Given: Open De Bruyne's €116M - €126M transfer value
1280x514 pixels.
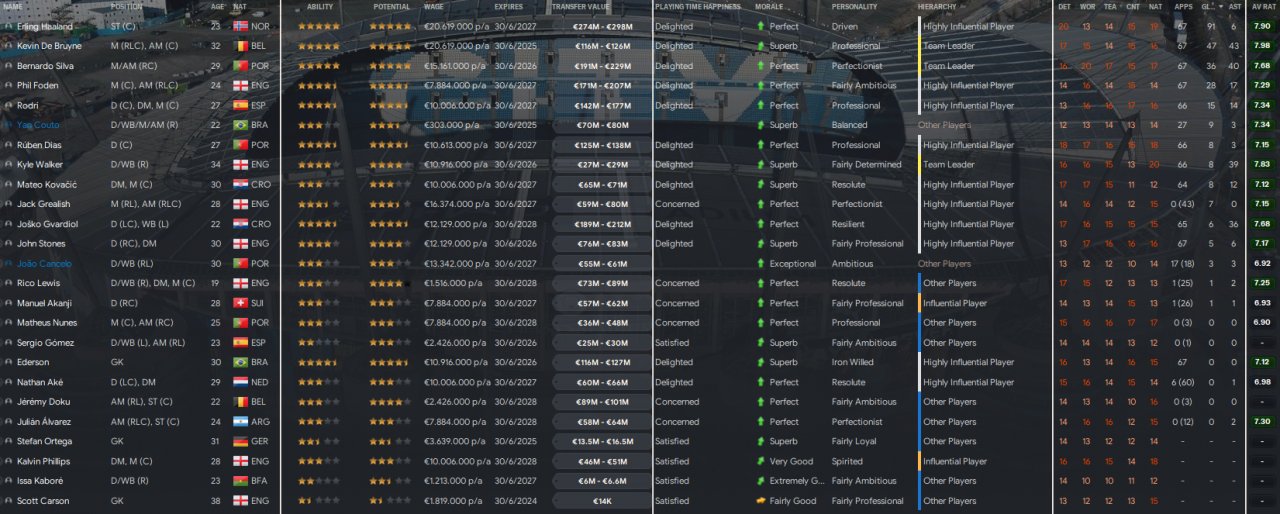Looking at the screenshot, I should click(x=602, y=46).
